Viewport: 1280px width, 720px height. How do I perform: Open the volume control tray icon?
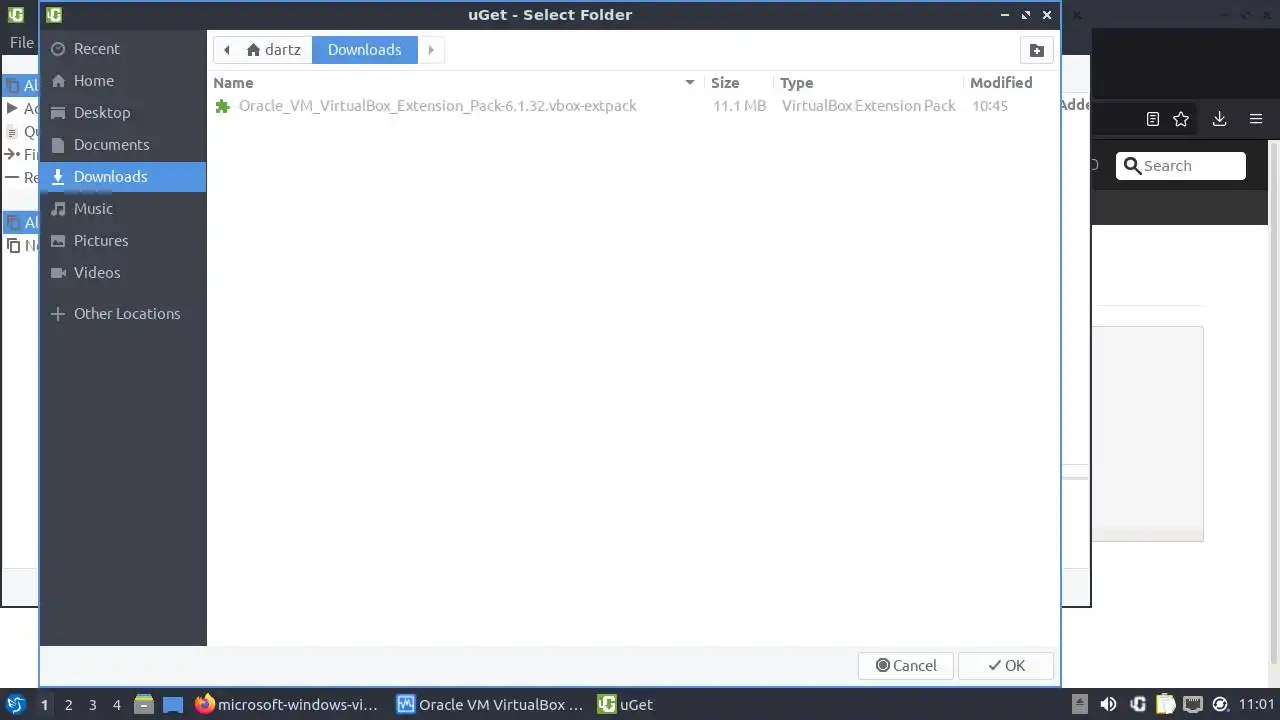(1108, 705)
